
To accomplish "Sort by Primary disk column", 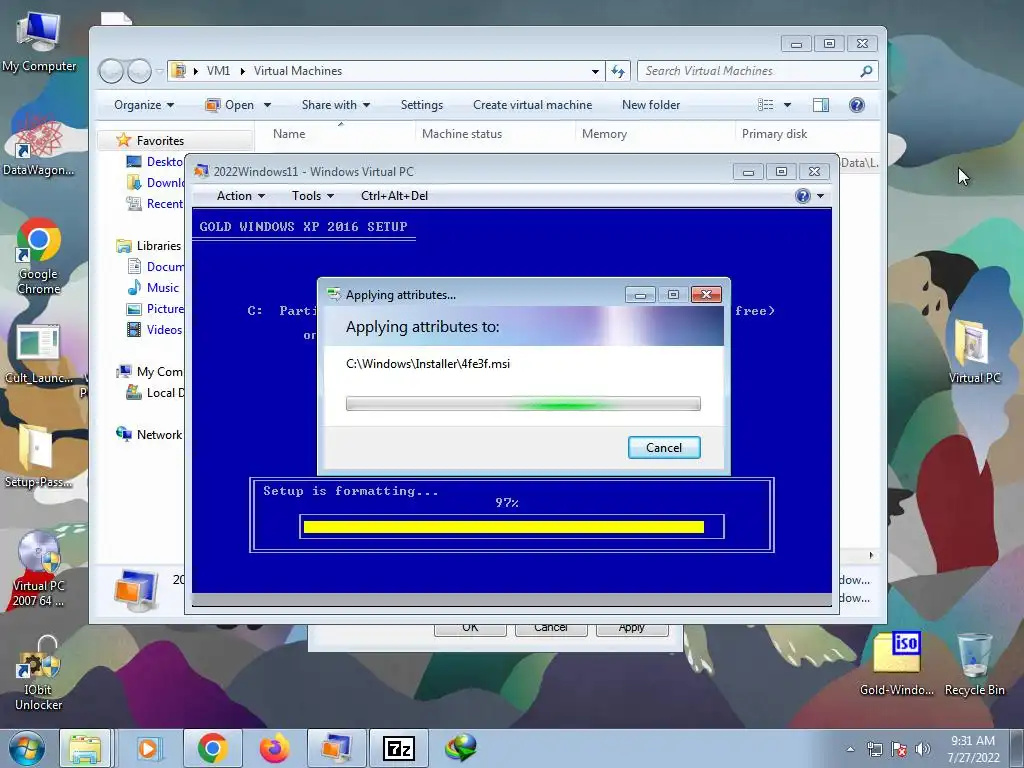I will [807, 134].
